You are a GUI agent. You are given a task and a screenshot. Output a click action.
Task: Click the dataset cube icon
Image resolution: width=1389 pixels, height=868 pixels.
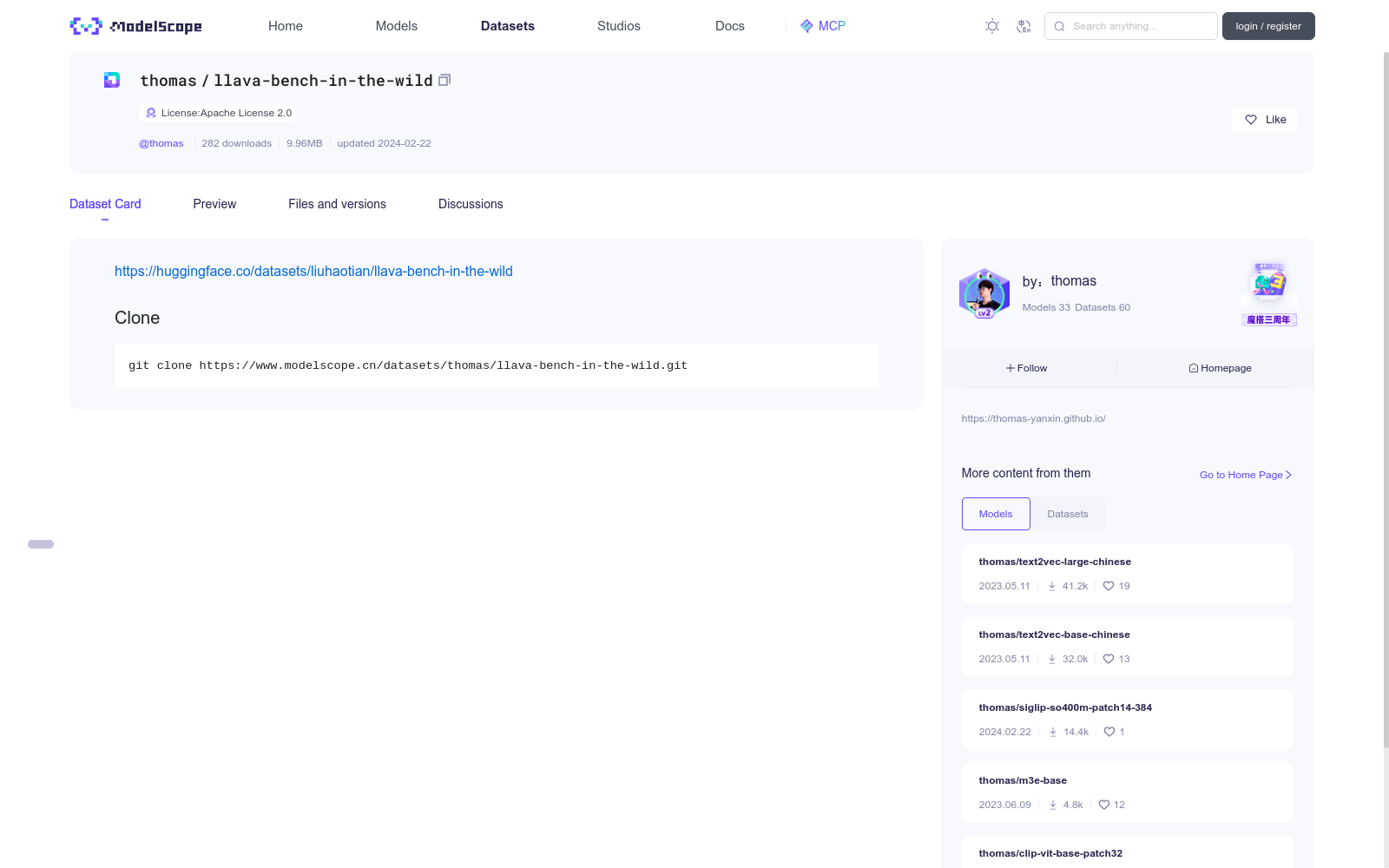point(112,80)
